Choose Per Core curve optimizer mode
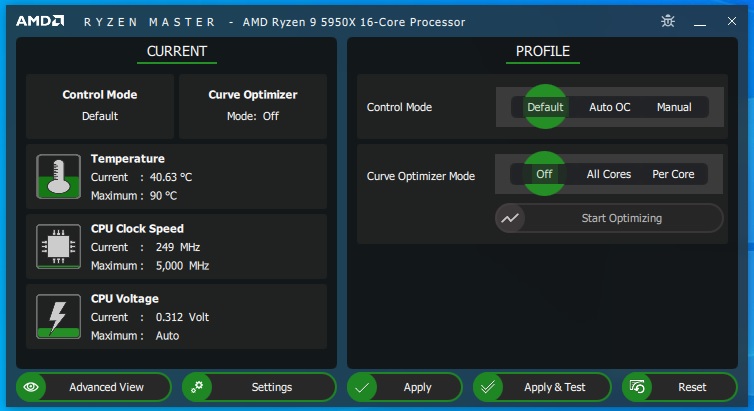Viewport: 754px width, 411px height. pyautogui.click(x=673, y=174)
